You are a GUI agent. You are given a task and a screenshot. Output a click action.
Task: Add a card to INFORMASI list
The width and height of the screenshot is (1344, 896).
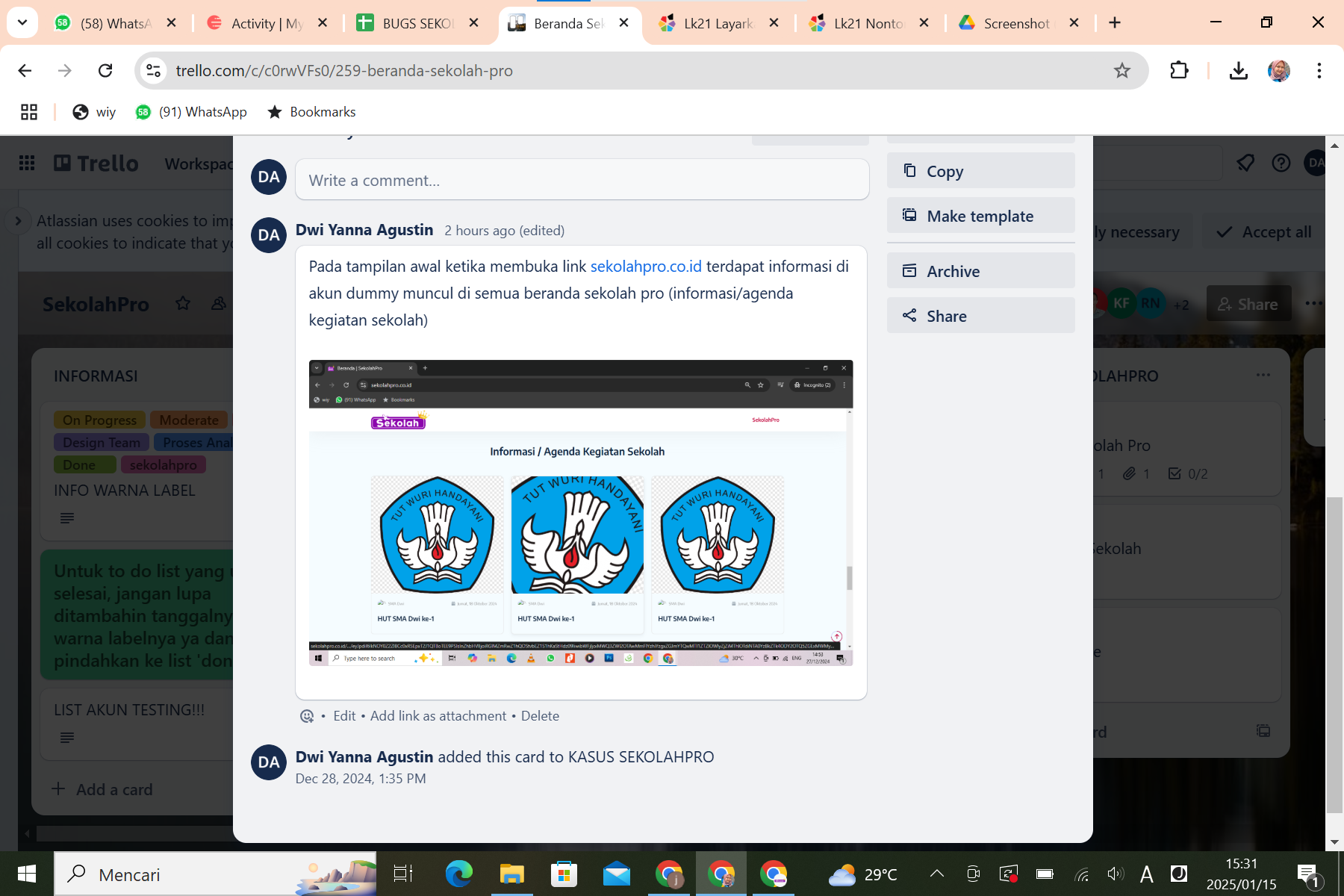(x=102, y=789)
